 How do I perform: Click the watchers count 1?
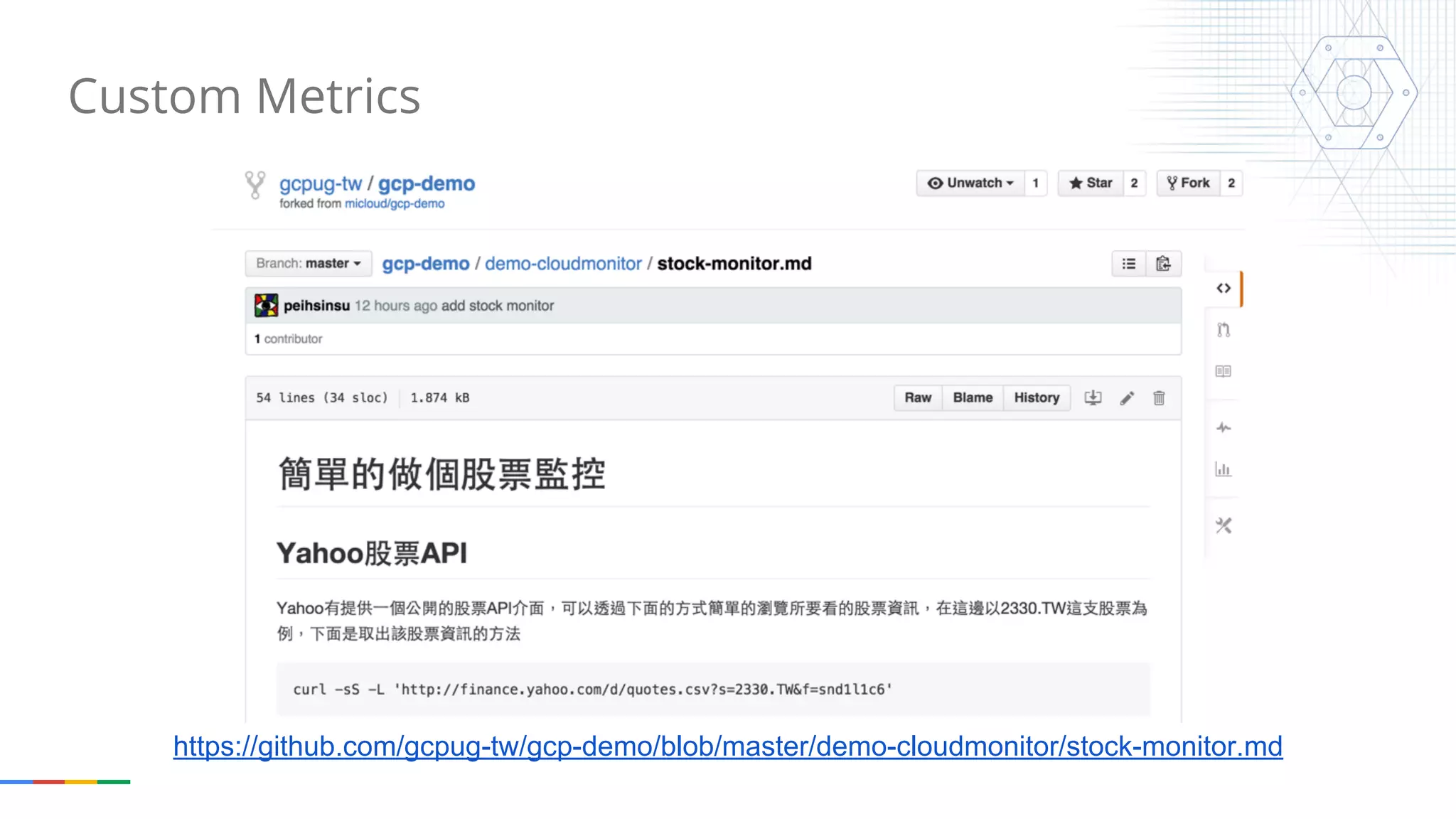[1036, 183]
